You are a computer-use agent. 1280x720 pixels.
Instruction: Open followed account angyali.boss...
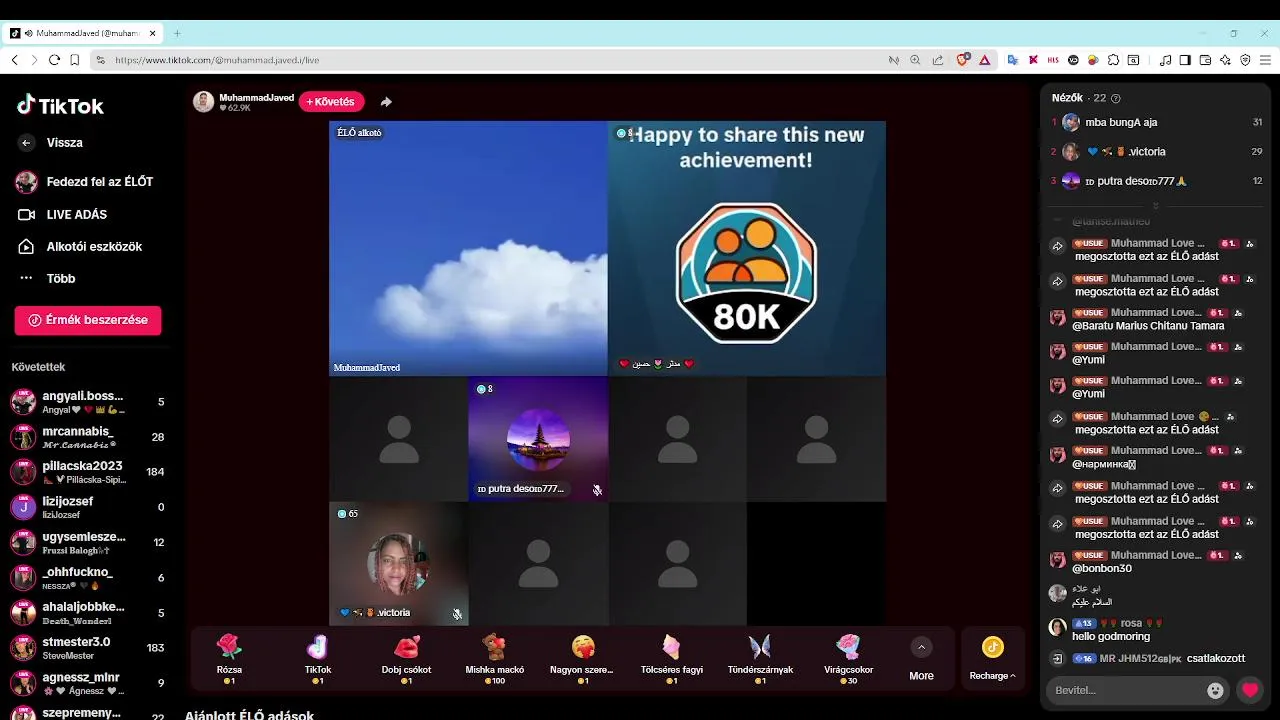[88, 402]
